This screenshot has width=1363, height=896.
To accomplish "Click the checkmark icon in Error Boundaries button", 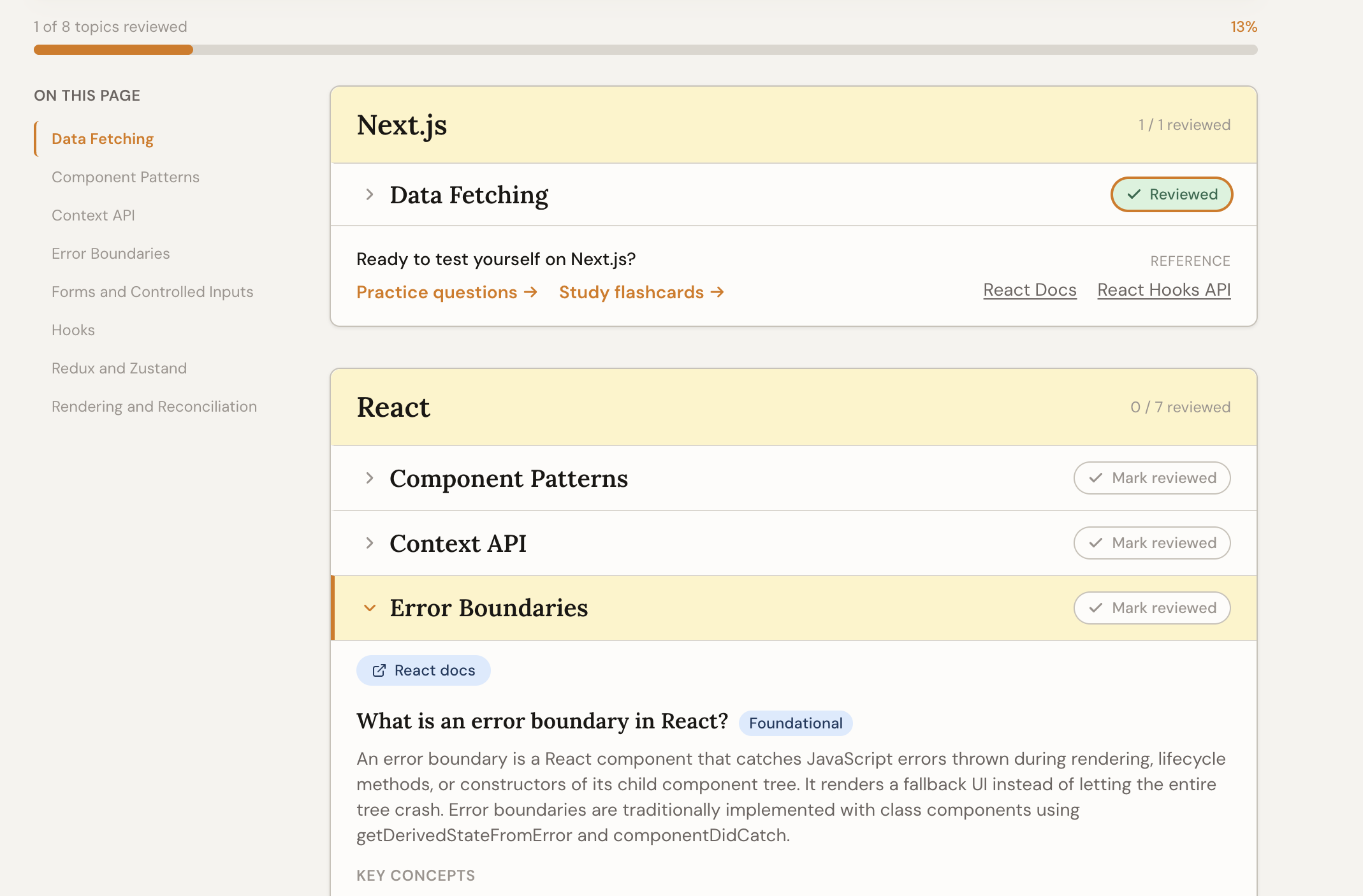I will (1096, 608).
